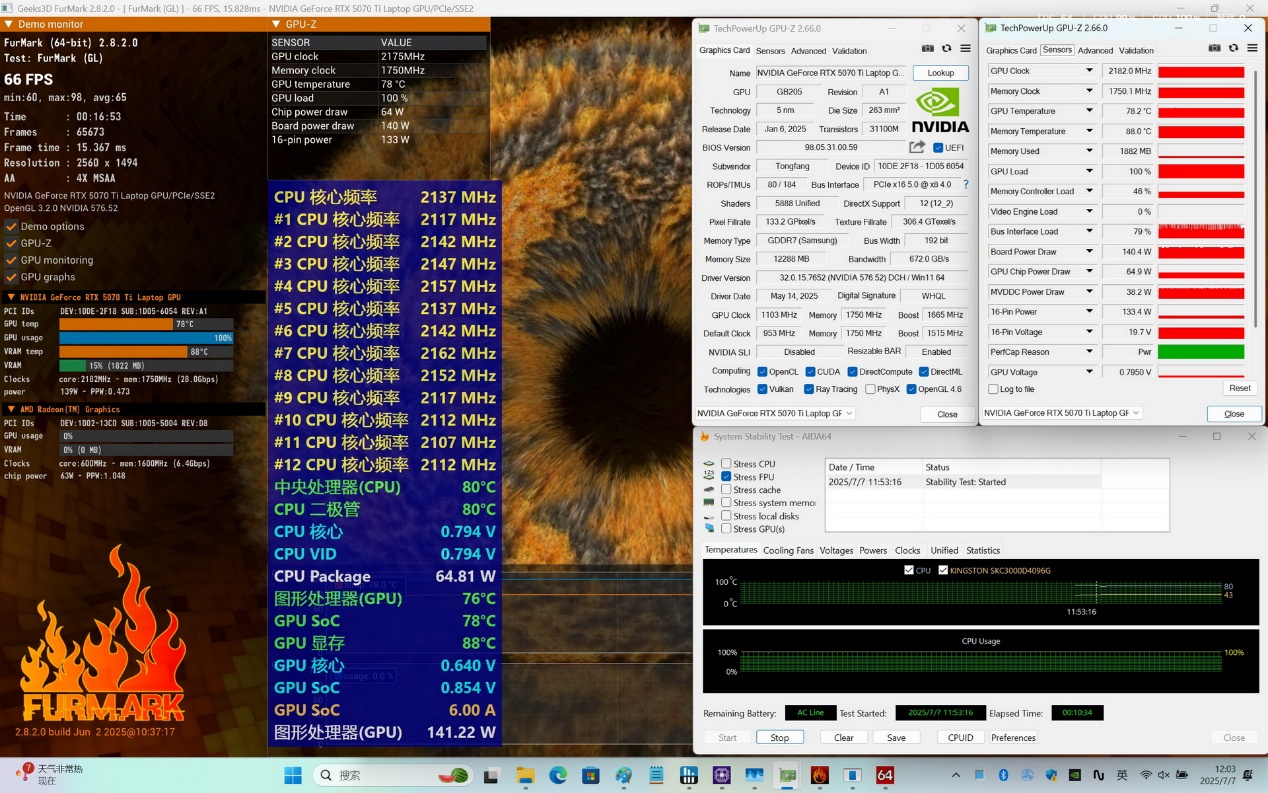The height and width of the screenshot is (793, 1268).
Task: Open Statistics tab in AIDA64
Action: point(983,550)
